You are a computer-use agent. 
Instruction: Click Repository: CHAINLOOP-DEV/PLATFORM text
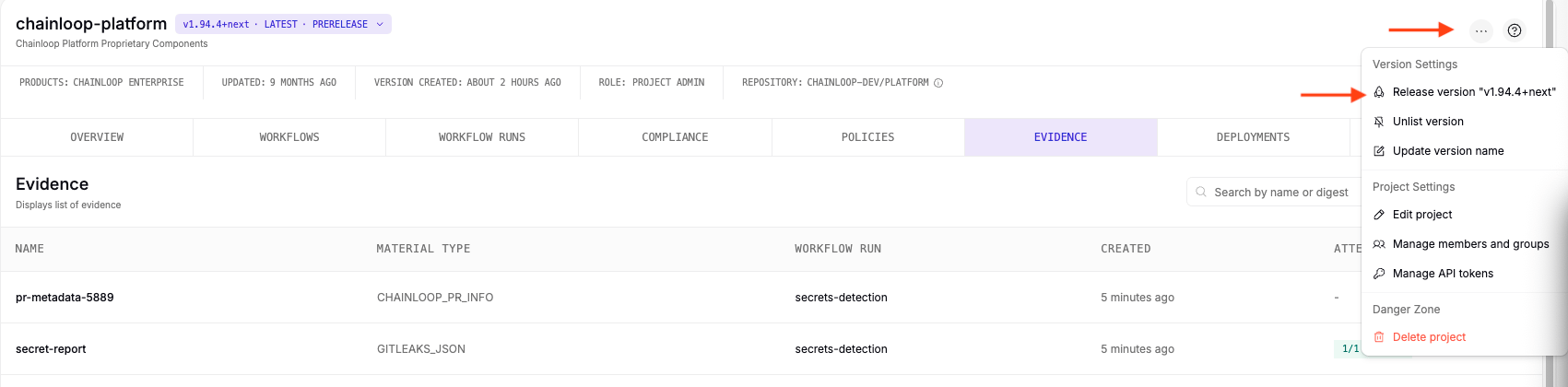835,83
